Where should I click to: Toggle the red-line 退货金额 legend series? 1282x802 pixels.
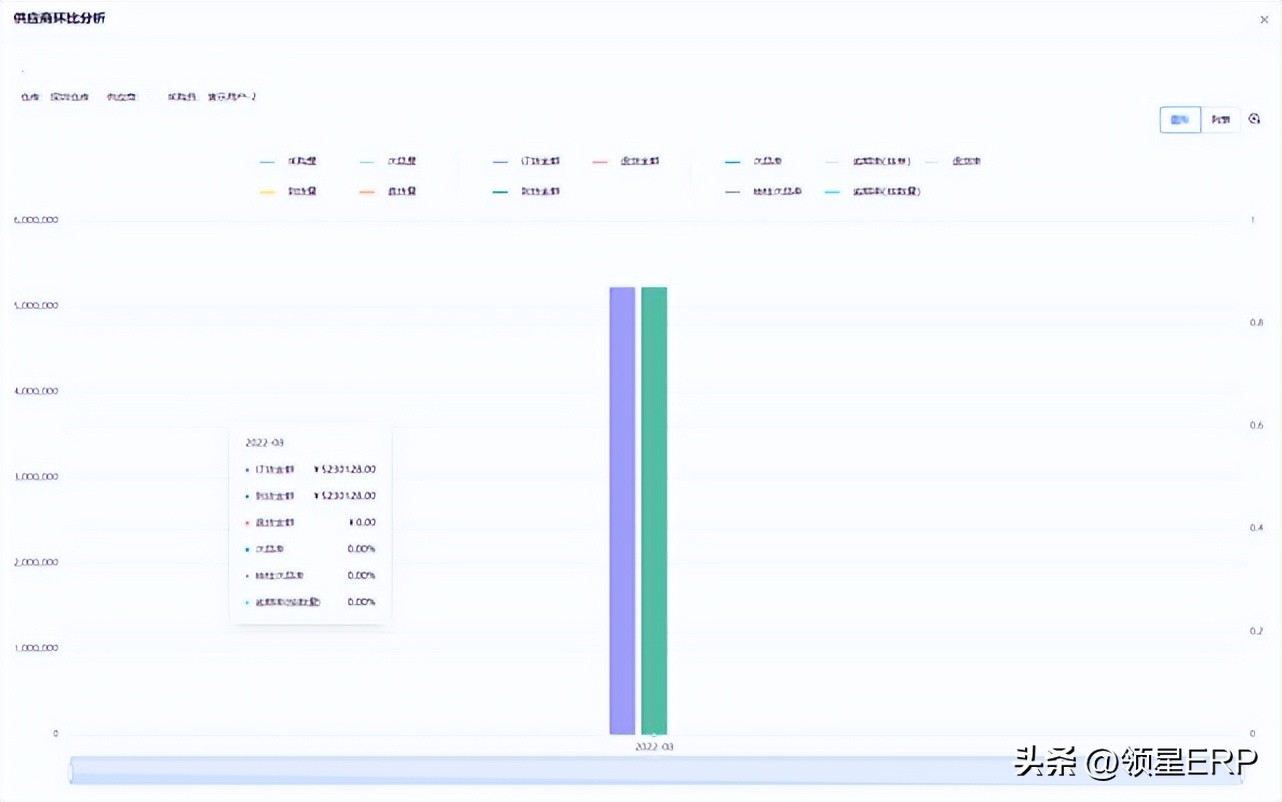[626, 161]
